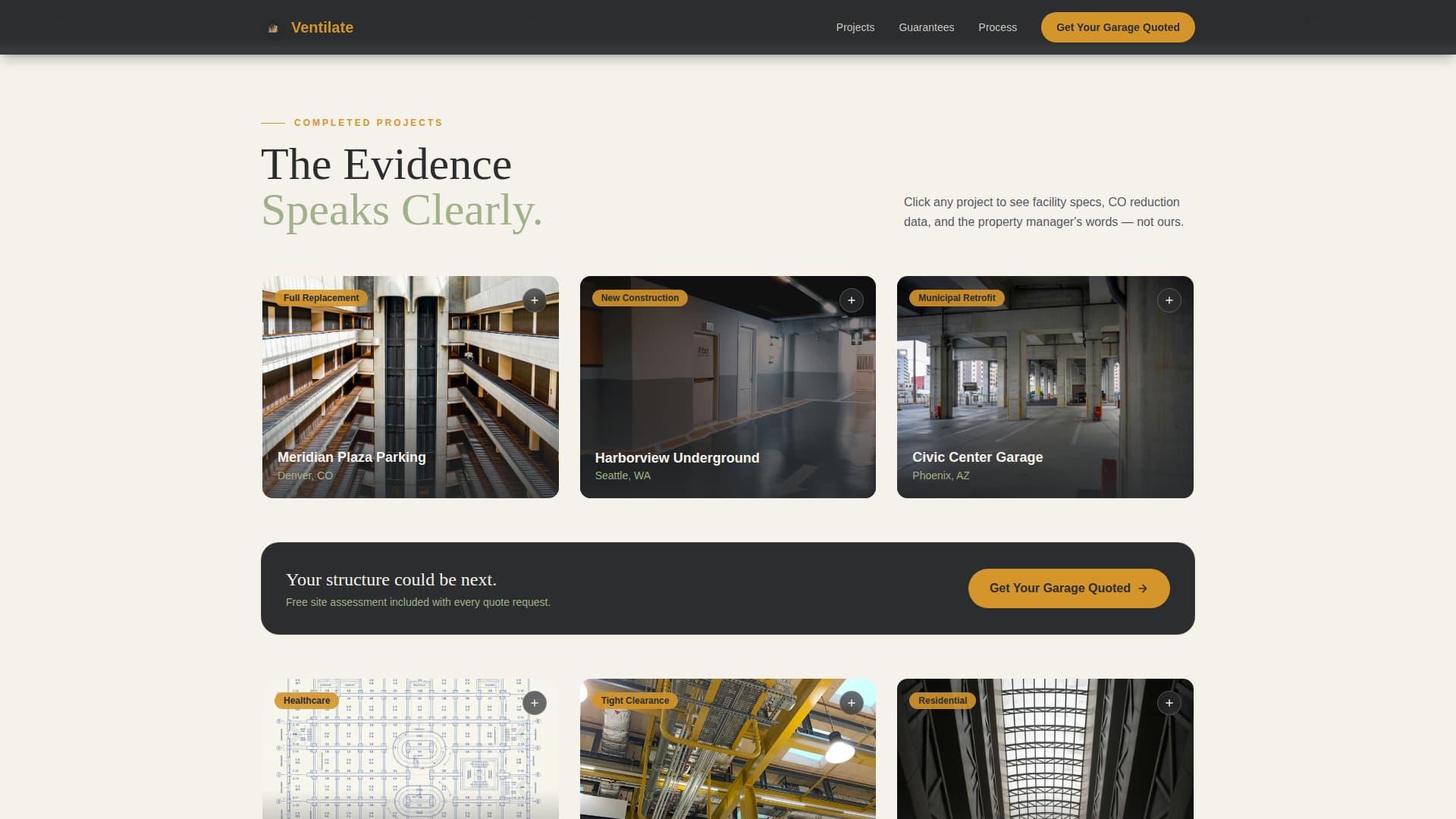
Task: Click the COMPLETED PROJECTS section label
Action: 369,123
